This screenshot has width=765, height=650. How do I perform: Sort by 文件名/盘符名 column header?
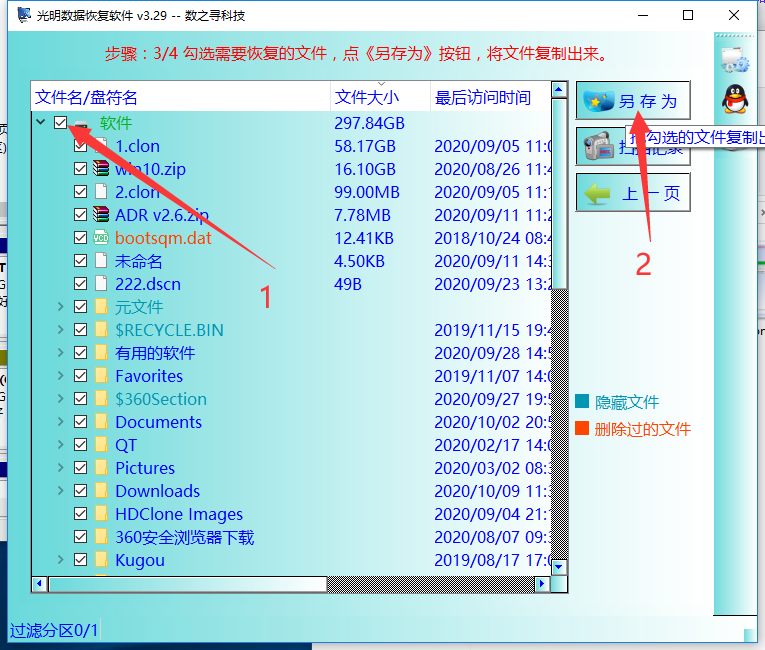click(x=181, y=97)
